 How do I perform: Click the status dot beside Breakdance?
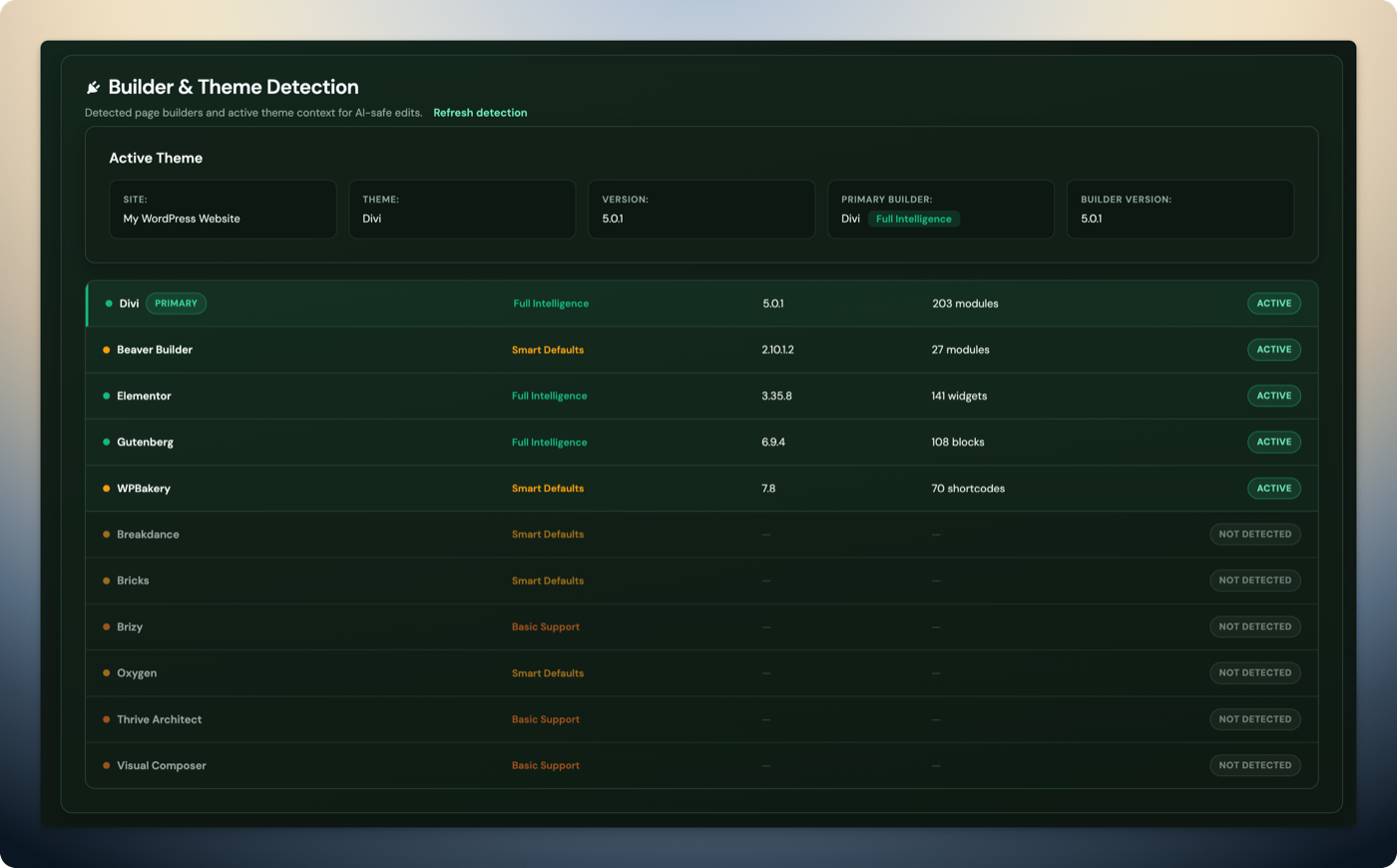click(x=107, y=534)
